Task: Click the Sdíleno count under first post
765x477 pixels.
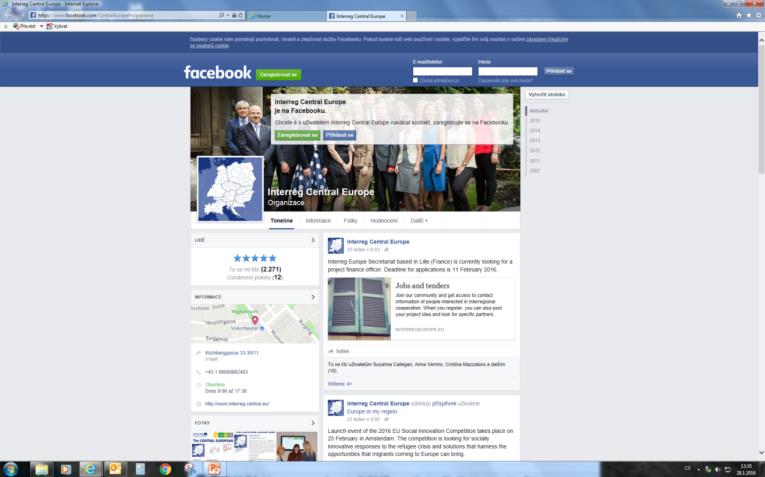Action: (x=340, y=384)
